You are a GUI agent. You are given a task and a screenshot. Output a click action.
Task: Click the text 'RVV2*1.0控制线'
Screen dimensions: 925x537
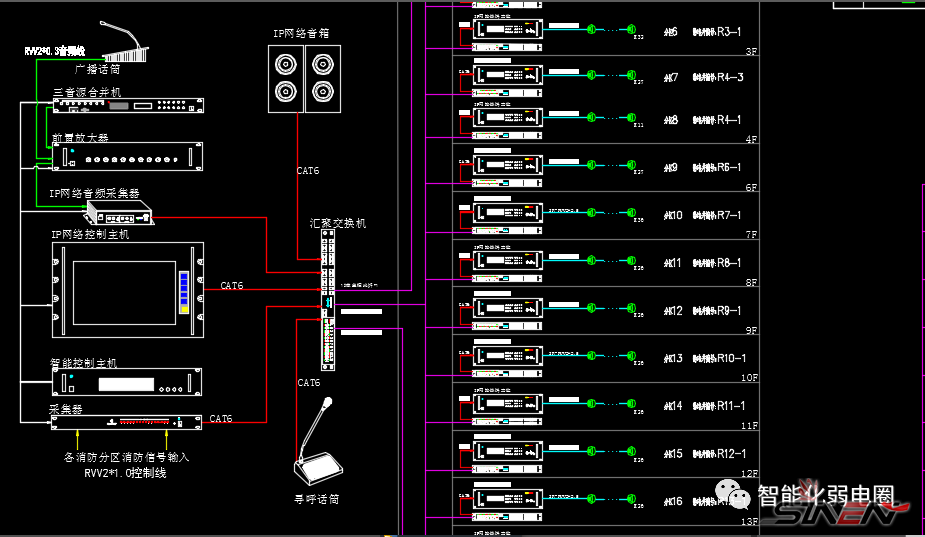click(125, 473)
